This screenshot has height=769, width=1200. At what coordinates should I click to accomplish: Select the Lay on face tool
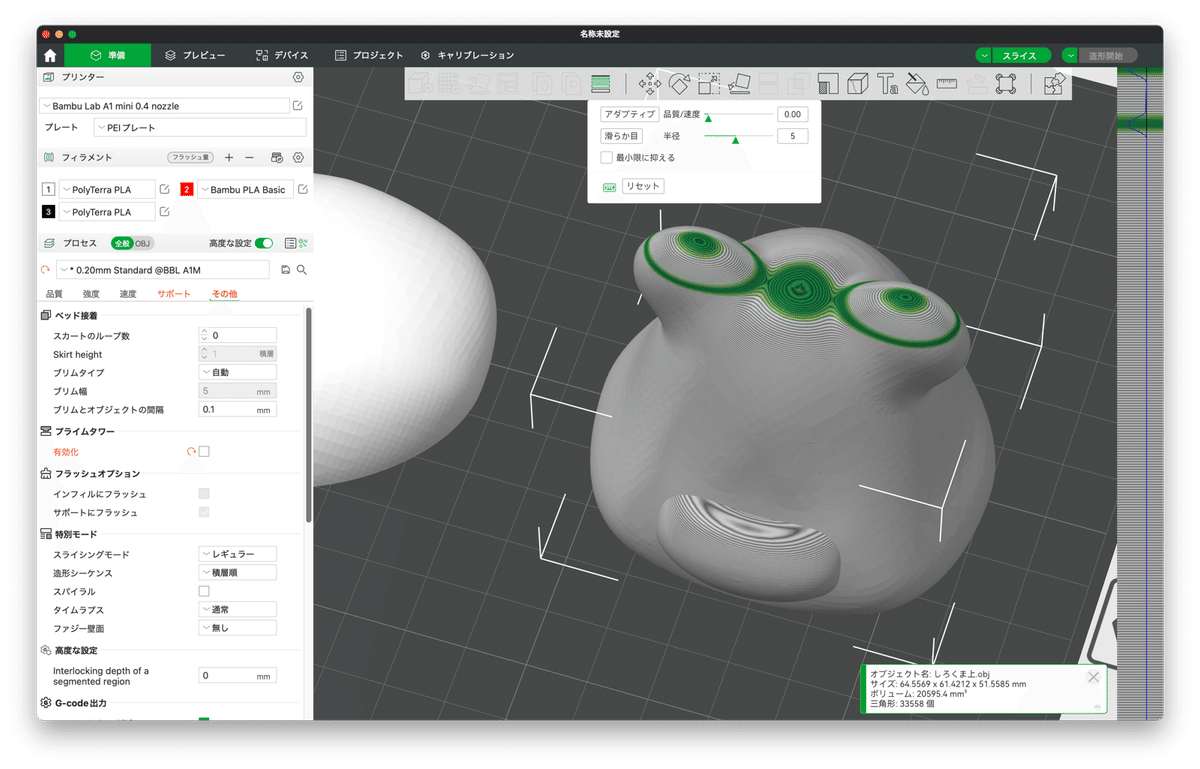(x=739, y=84)
